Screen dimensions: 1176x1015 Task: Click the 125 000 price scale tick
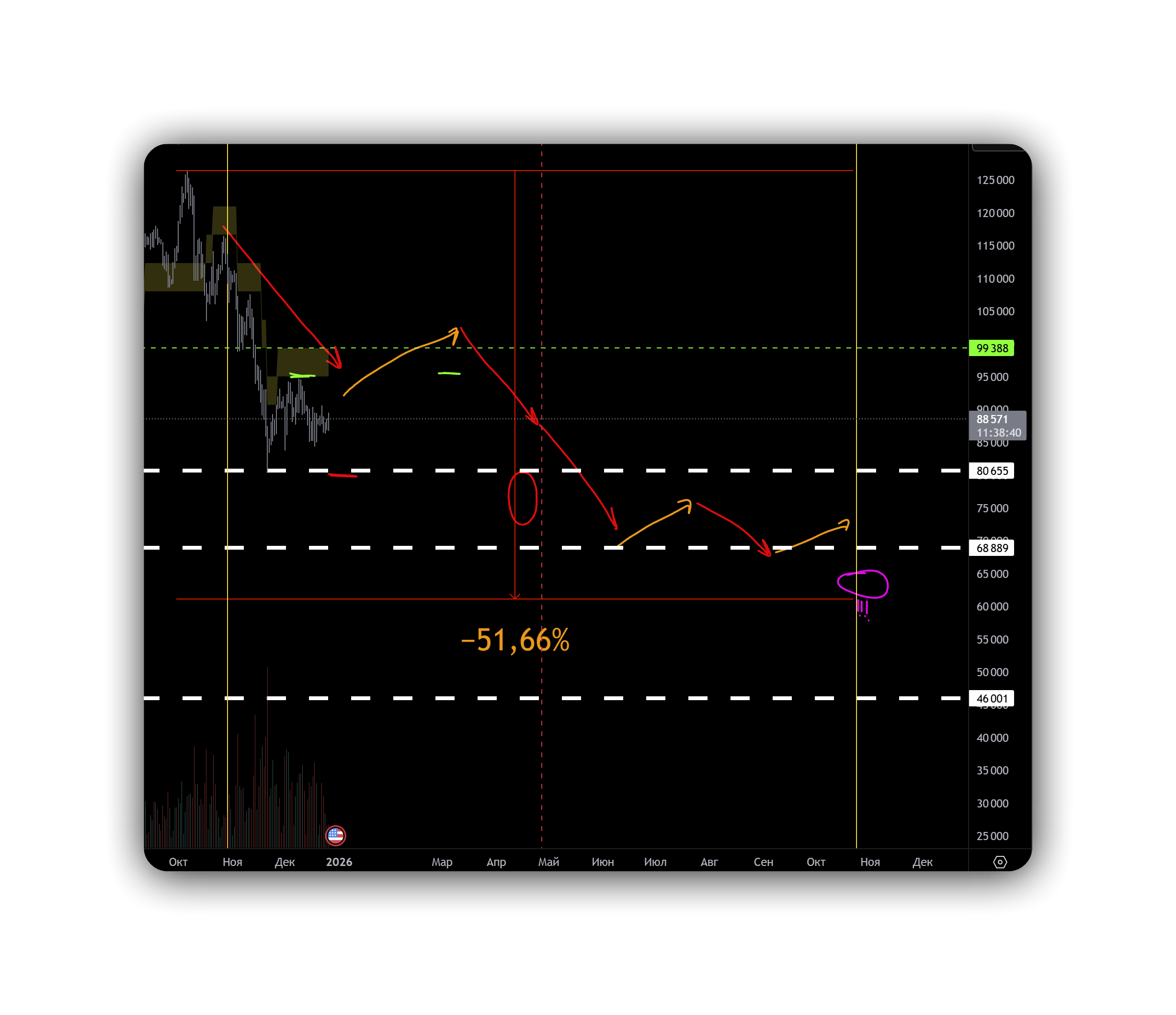click(995, 180)
